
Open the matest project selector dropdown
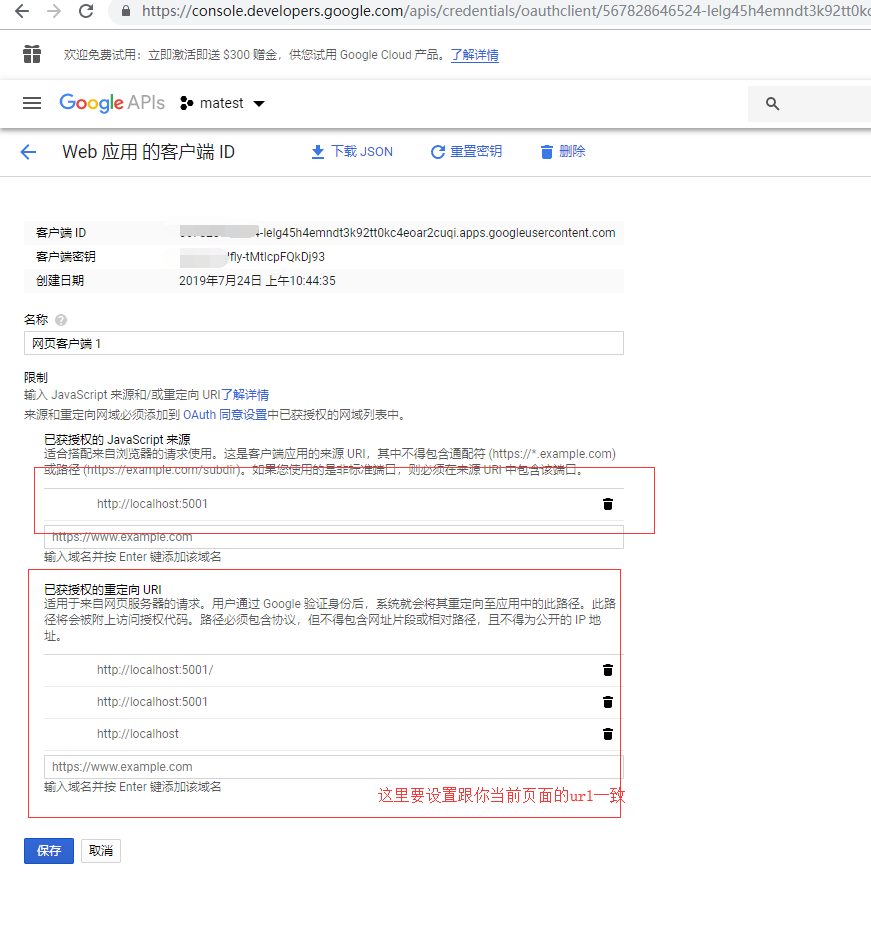[223, 103]
